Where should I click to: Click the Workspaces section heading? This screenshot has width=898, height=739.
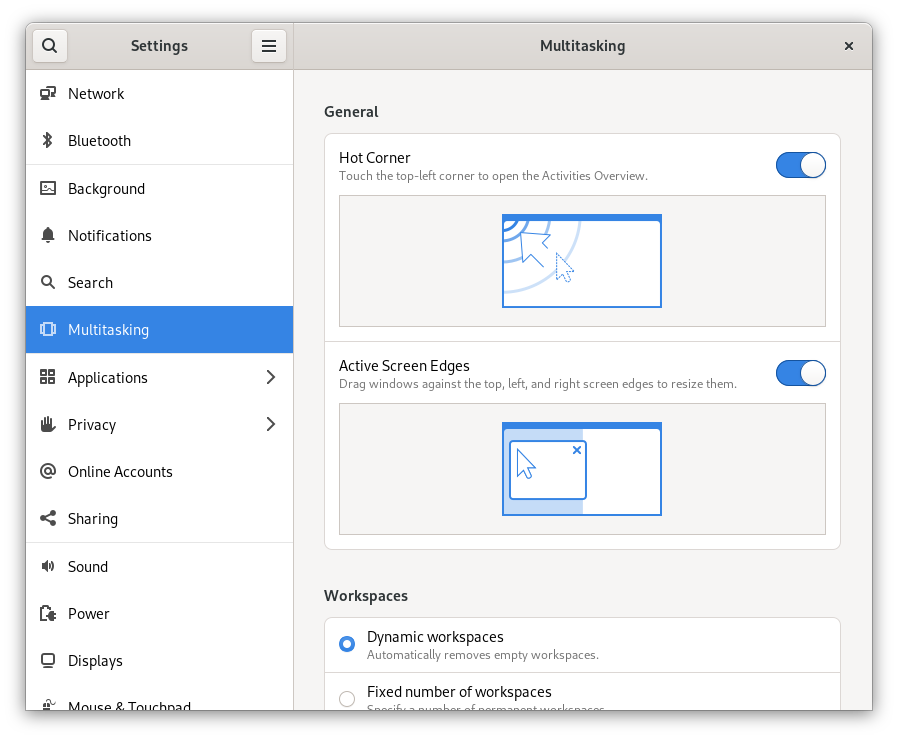(366, 596)
